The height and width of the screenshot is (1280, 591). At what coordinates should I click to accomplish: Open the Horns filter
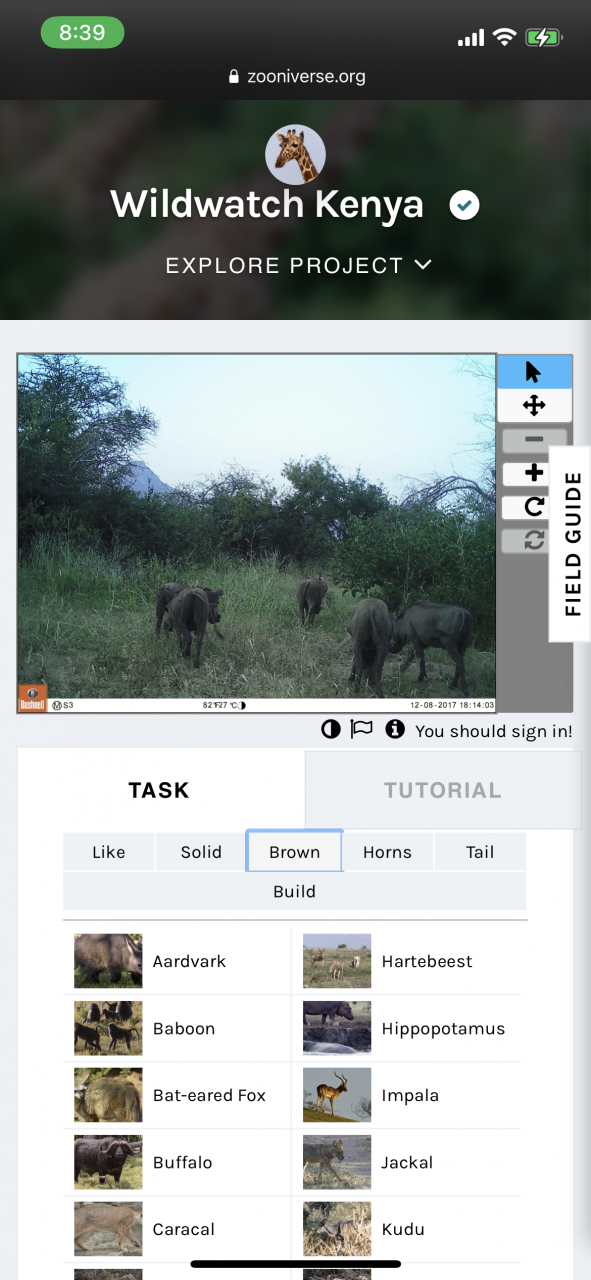point(387,852)
